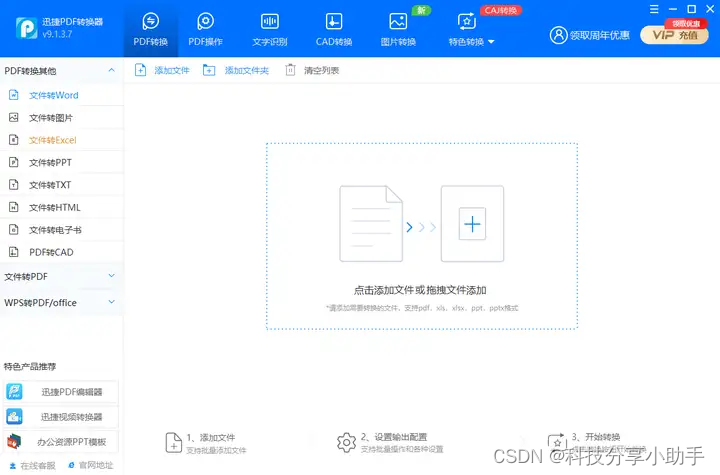The width and height of the screenshot is (720, 475).
Task: Click the 特色转换 star icon
Action: click(467, 21)
